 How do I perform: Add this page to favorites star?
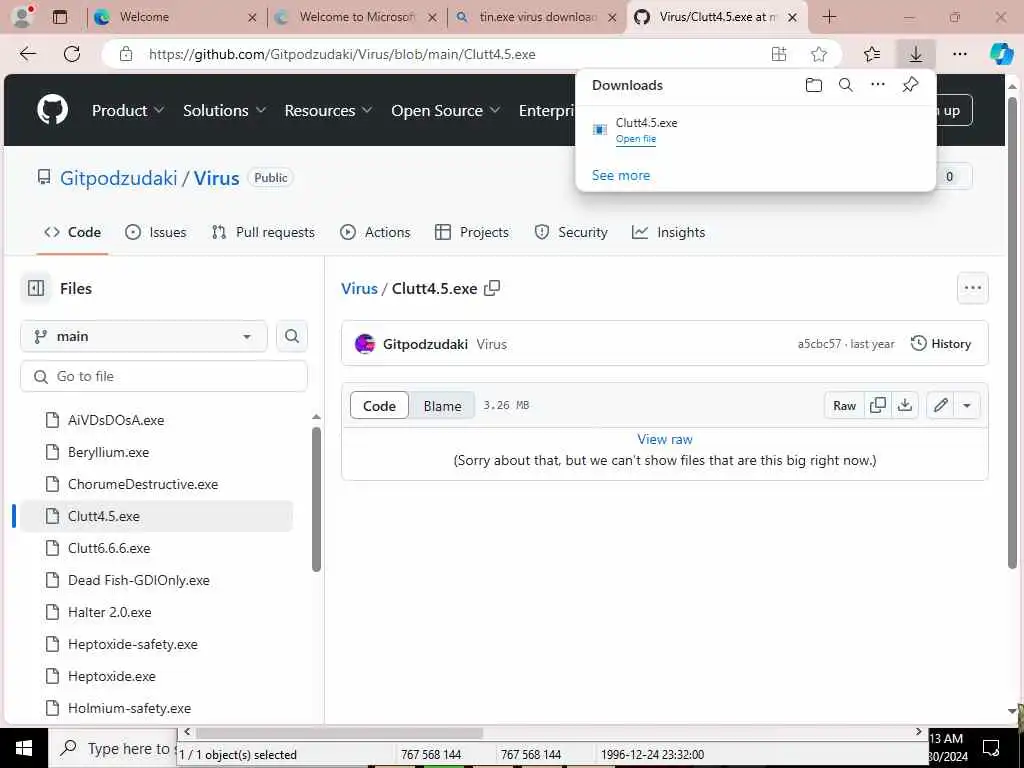[x=819, y=54]
